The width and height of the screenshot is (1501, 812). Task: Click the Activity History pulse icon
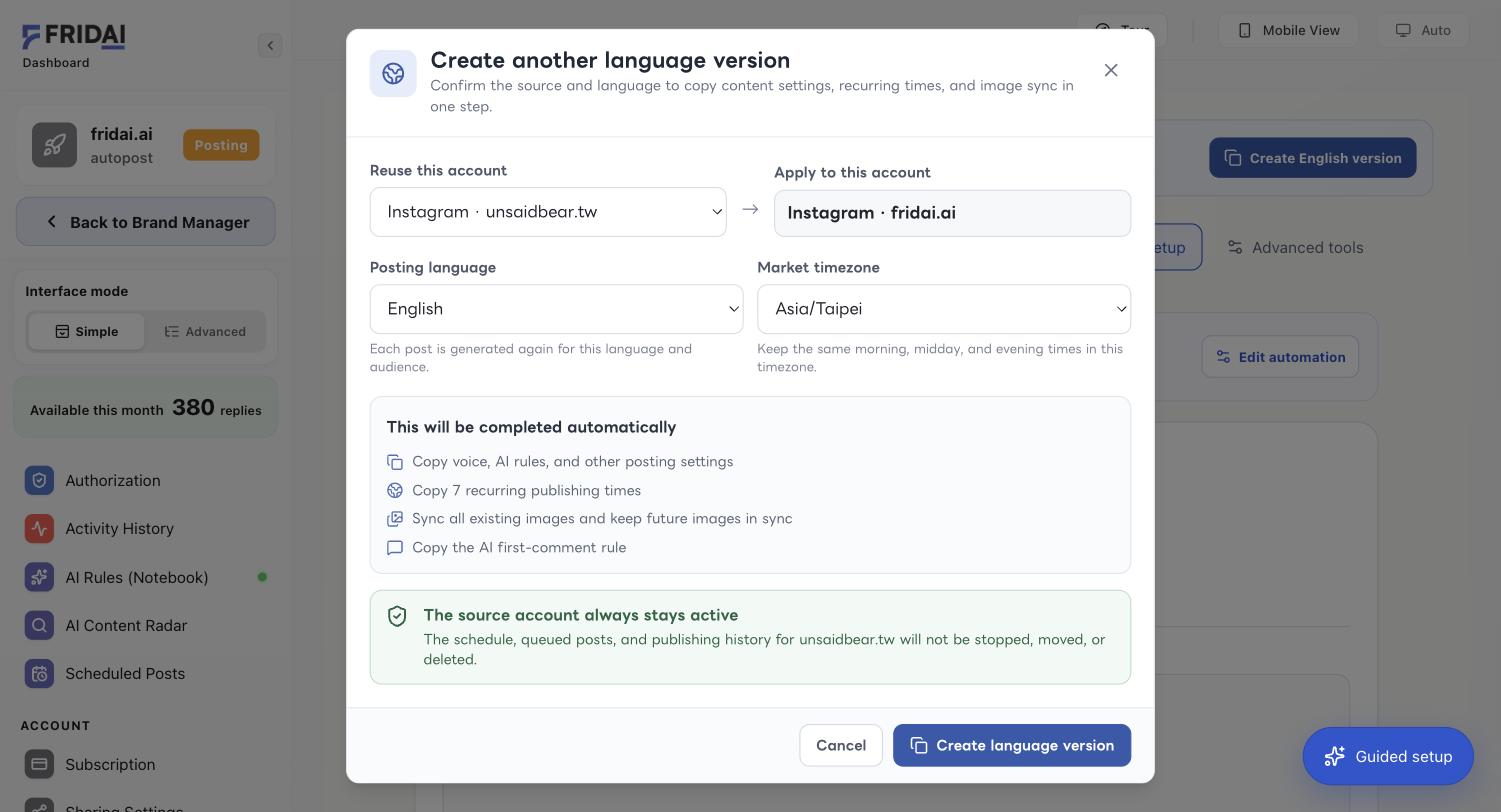pos(39,529)
